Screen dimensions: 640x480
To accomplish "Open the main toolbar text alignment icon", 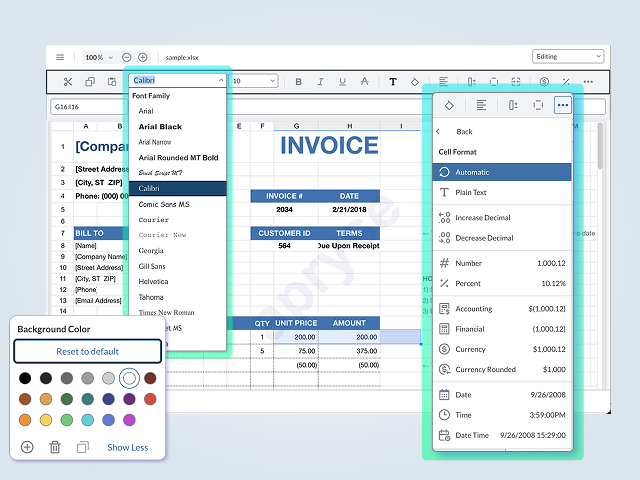I will 443,82.
